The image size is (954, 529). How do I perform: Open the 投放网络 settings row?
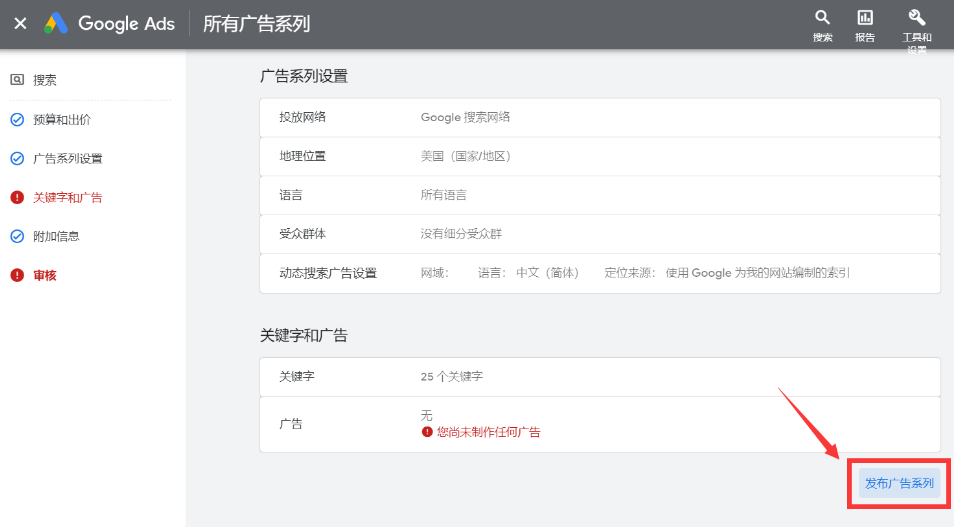coord(599,117)
